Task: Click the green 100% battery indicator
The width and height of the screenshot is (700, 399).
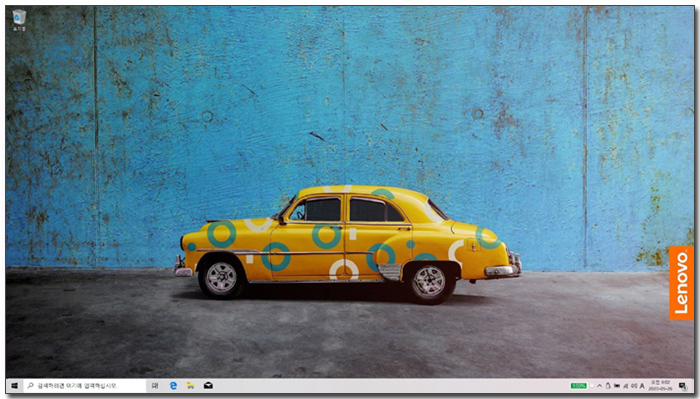Action: 579,386
